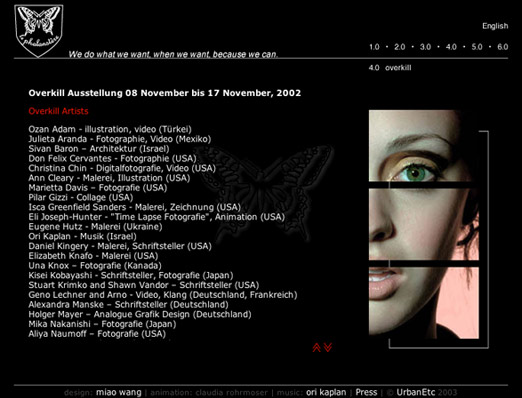Image resolution: width=522 pixels, height=398 pixels.
Task: Select the 4.0 overkill submenu item
Action: (390, 68)
